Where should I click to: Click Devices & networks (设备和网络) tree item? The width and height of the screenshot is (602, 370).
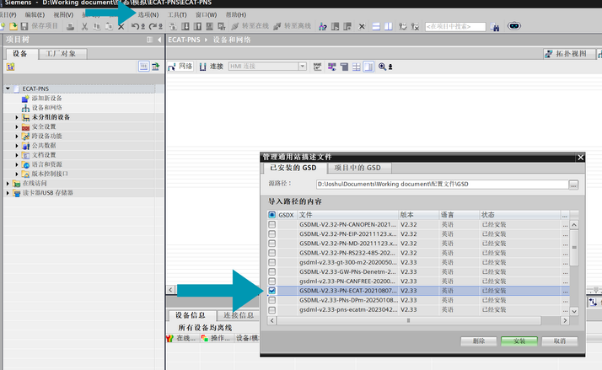point(46,107)
